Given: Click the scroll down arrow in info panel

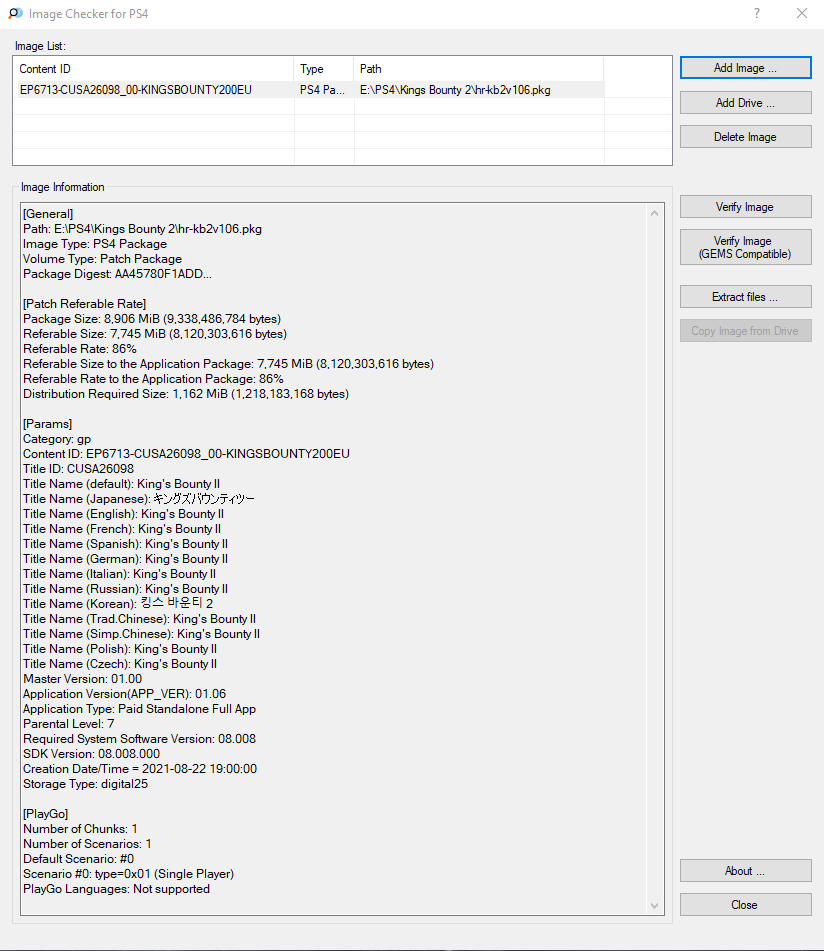Looking at the screenshot, I should pyautogui.click(x=654, y=906).
